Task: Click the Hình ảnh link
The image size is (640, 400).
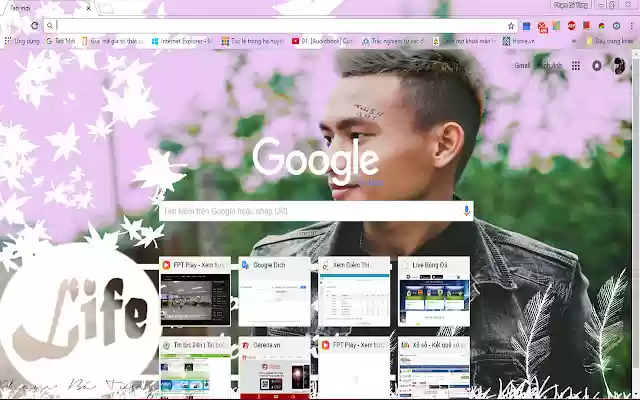Action: pyautogui.click(x=550, y=65)
